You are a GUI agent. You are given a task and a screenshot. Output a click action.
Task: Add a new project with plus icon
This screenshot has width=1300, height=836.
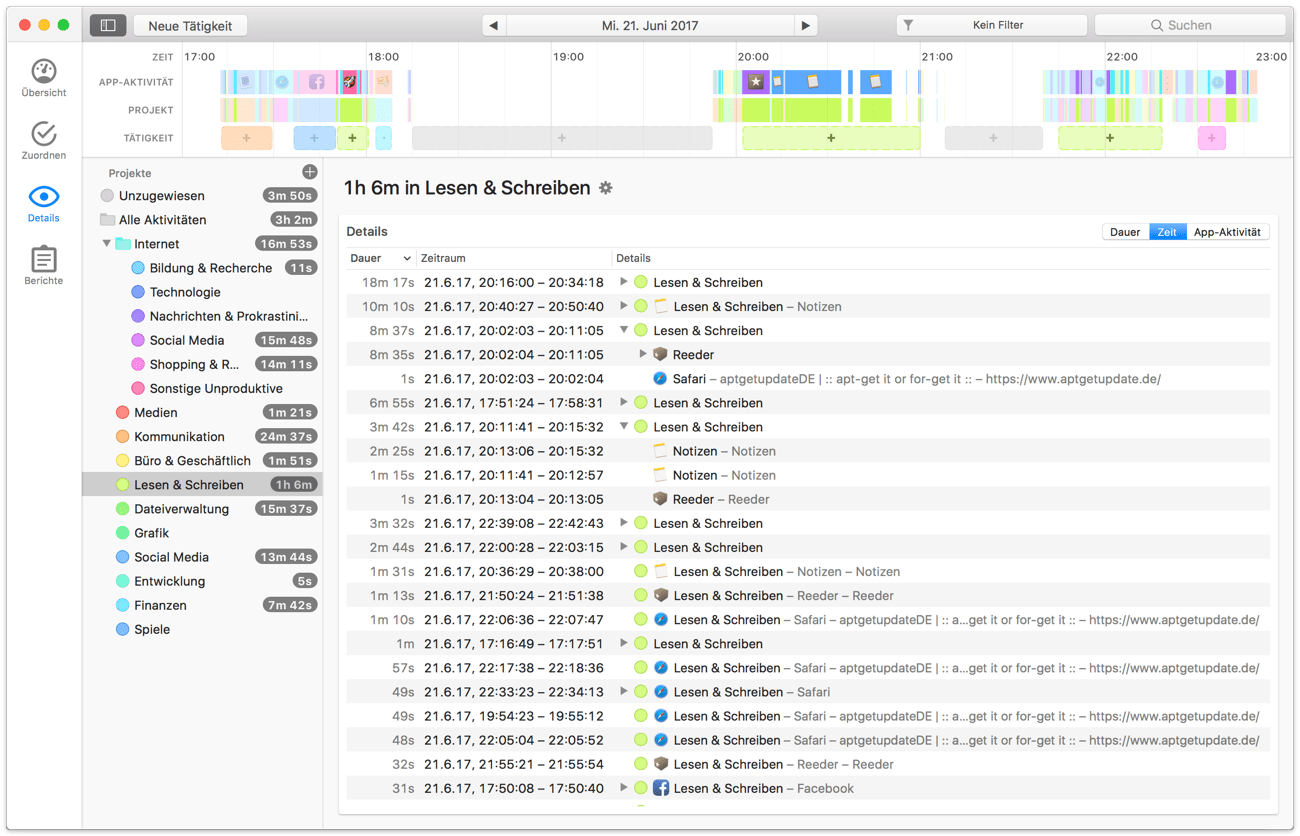click(309, 172)
